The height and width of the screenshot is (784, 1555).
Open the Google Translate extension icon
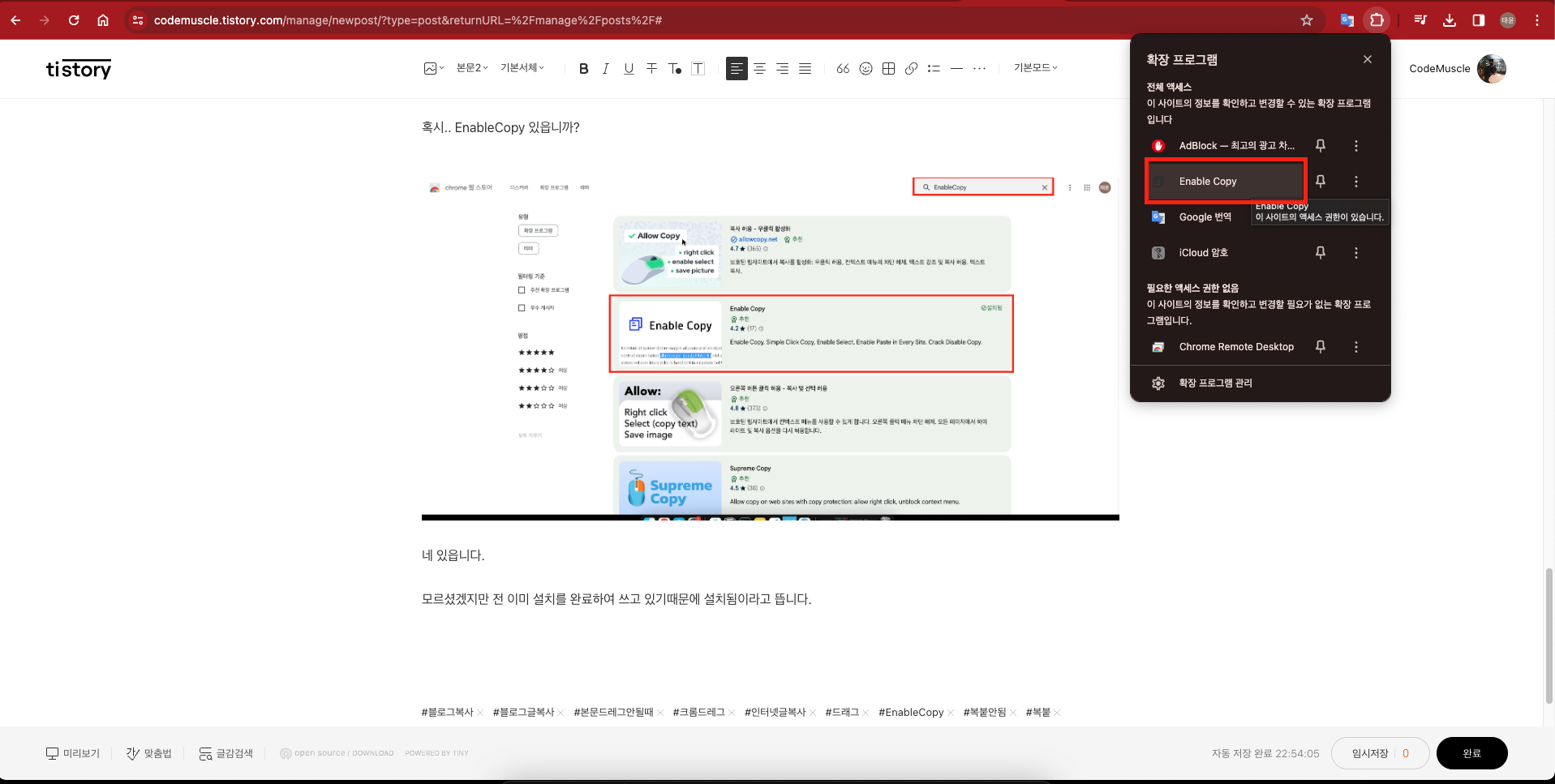1347,20
